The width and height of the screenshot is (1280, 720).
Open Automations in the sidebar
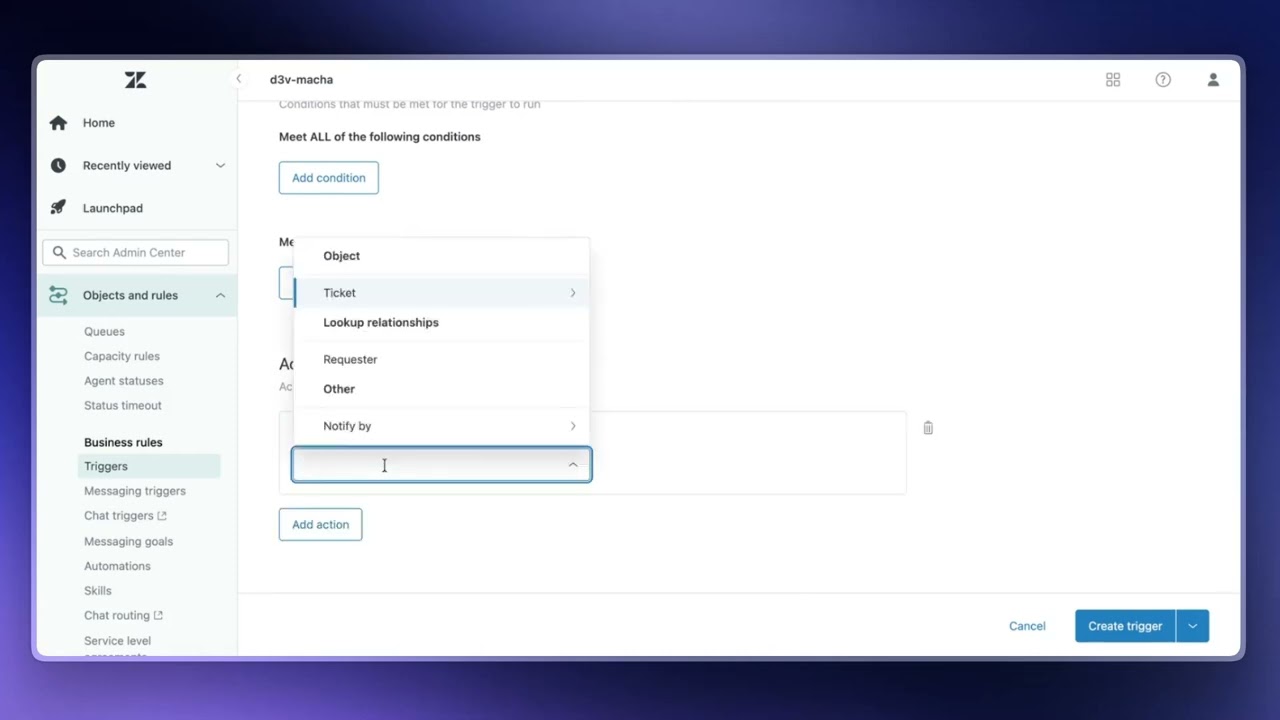[117, 566]
